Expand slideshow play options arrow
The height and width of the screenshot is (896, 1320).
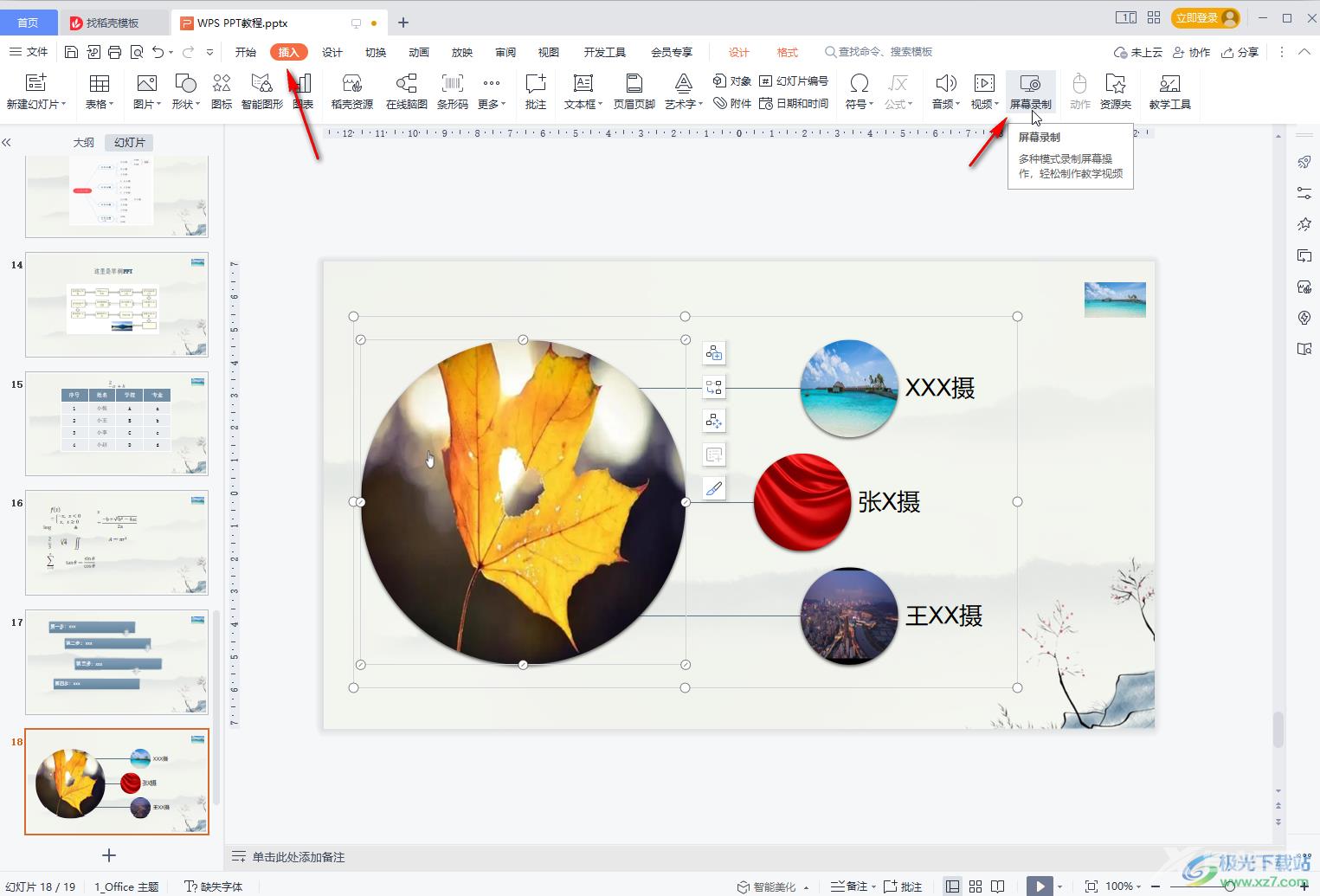pyautogui.click(x=1059, y=886)
